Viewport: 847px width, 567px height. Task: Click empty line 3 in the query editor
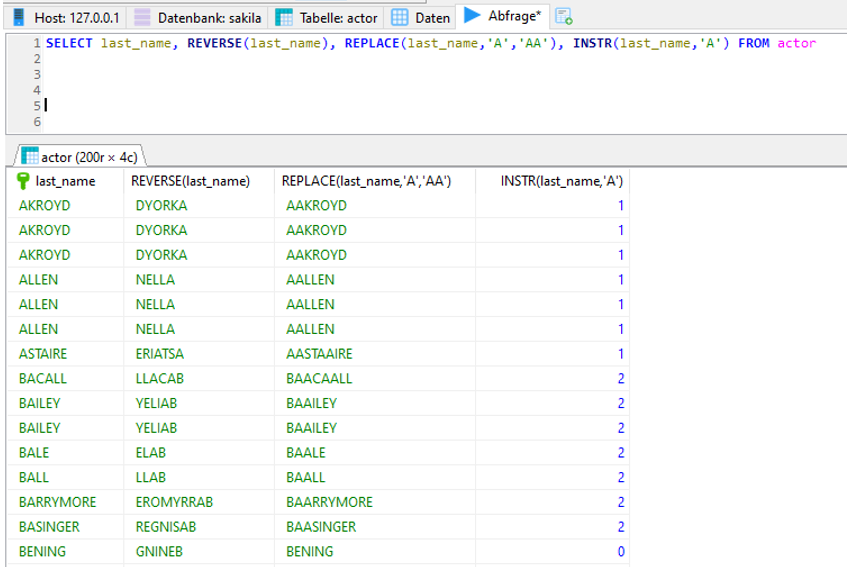(x=300, y=74)
